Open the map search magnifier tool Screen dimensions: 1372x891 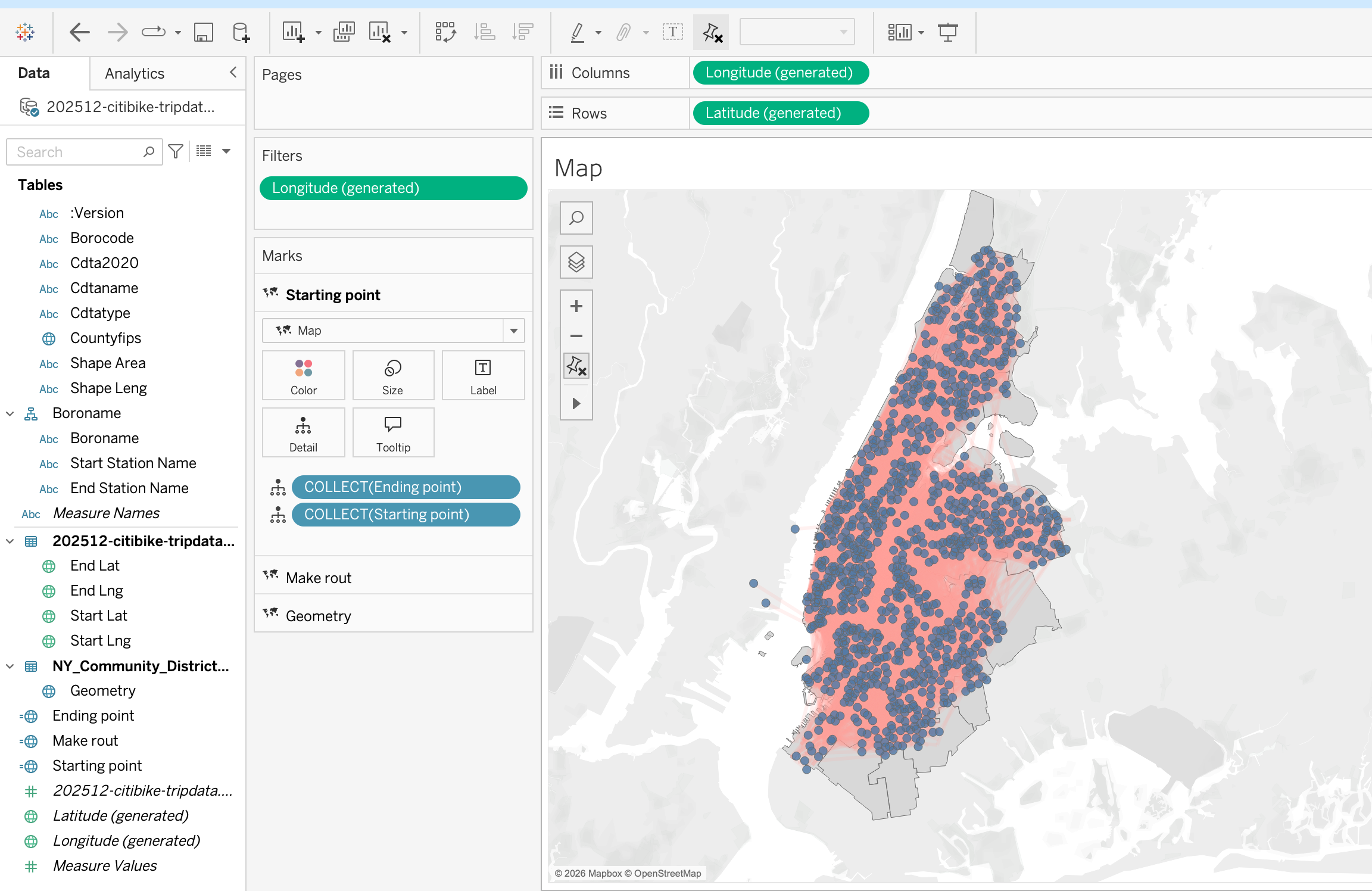point(576,218)
